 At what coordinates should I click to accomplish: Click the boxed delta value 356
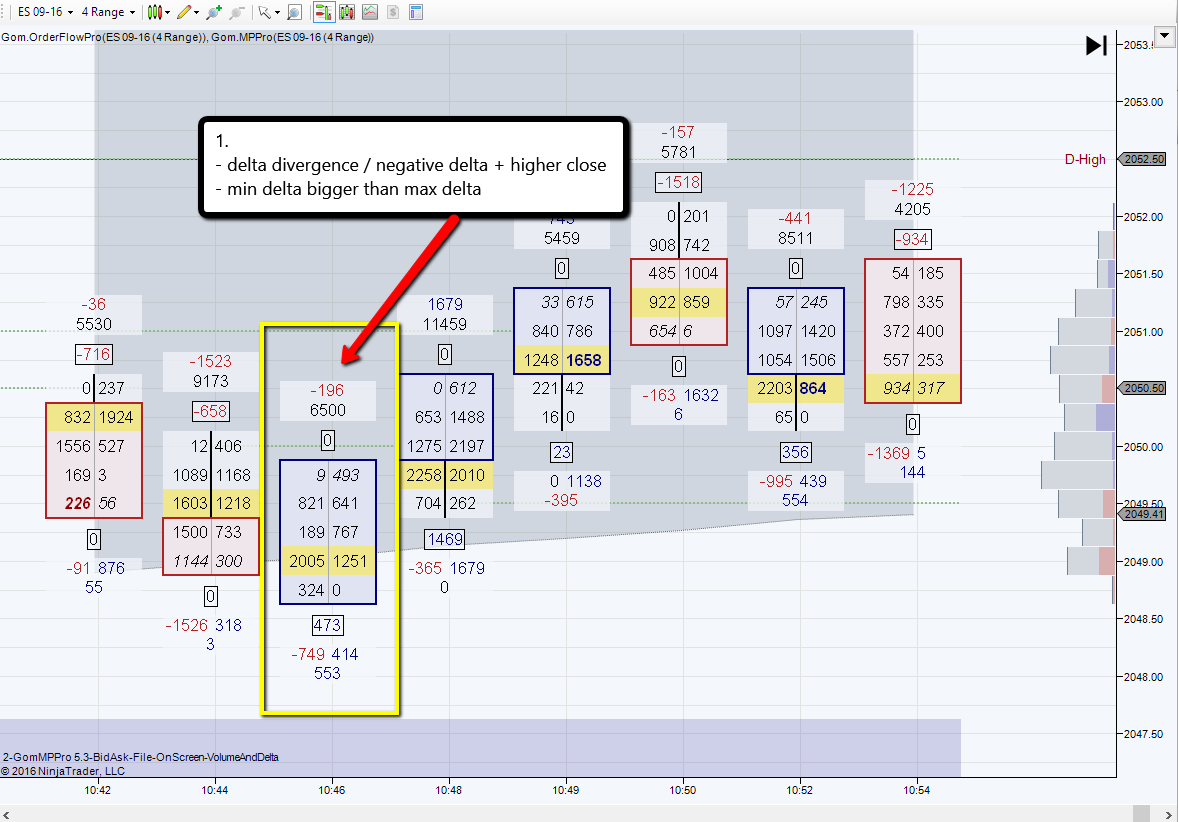796,452
